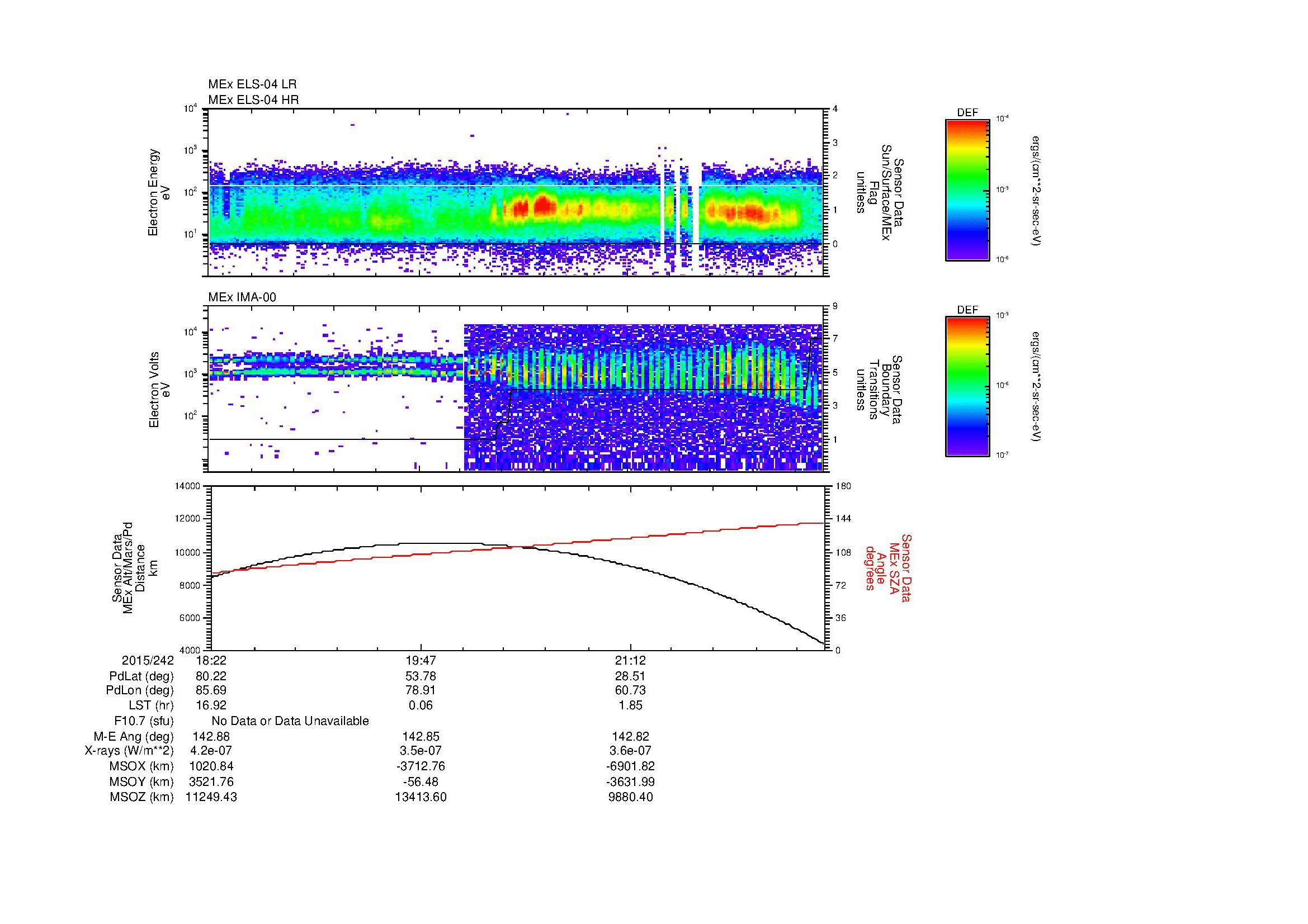Click 'No Data or Data Unavailable' text
The width and height of the screenshot is (1308, 924).
click(290, 721)
